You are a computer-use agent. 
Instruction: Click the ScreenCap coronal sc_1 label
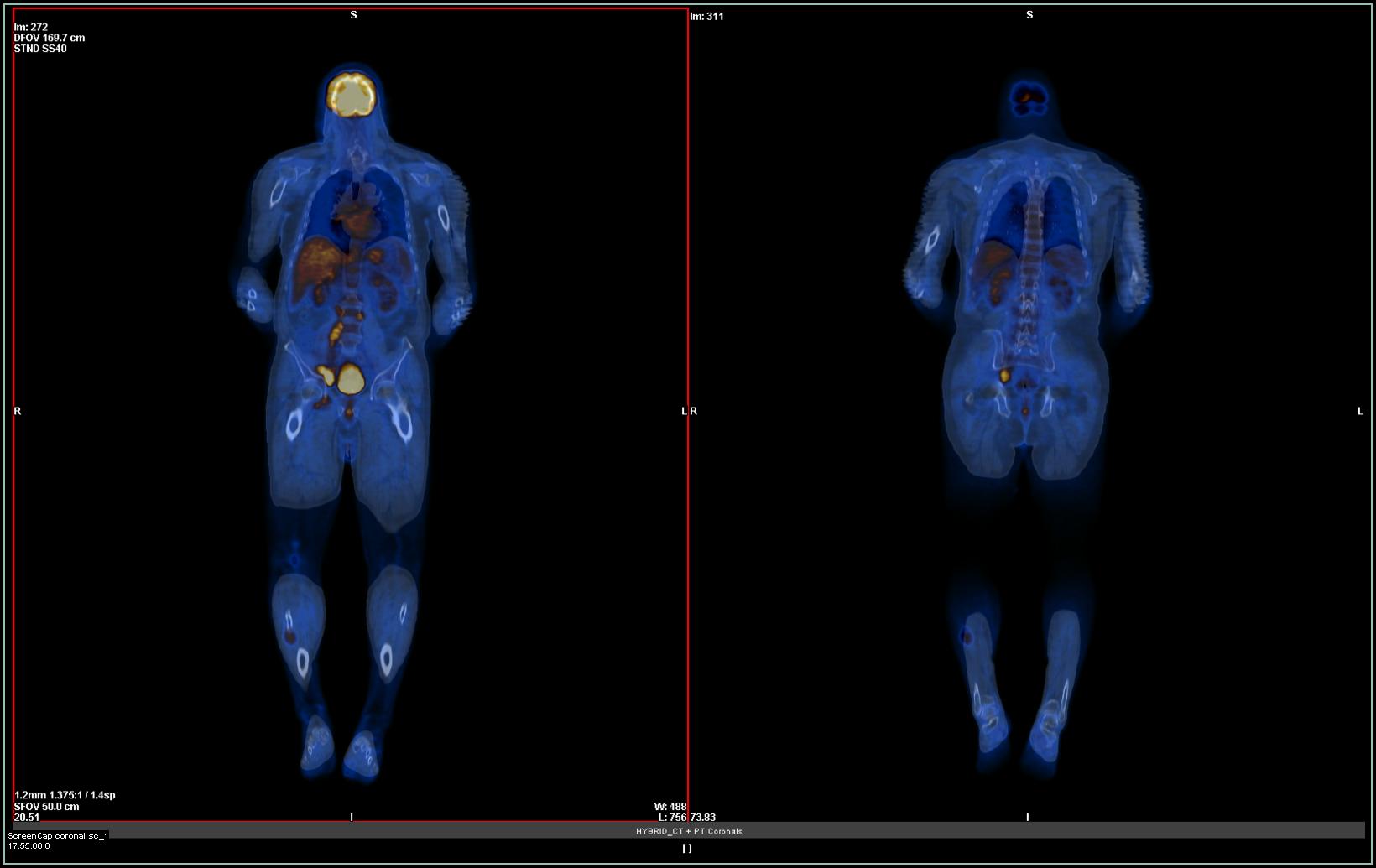click(58, 836)
